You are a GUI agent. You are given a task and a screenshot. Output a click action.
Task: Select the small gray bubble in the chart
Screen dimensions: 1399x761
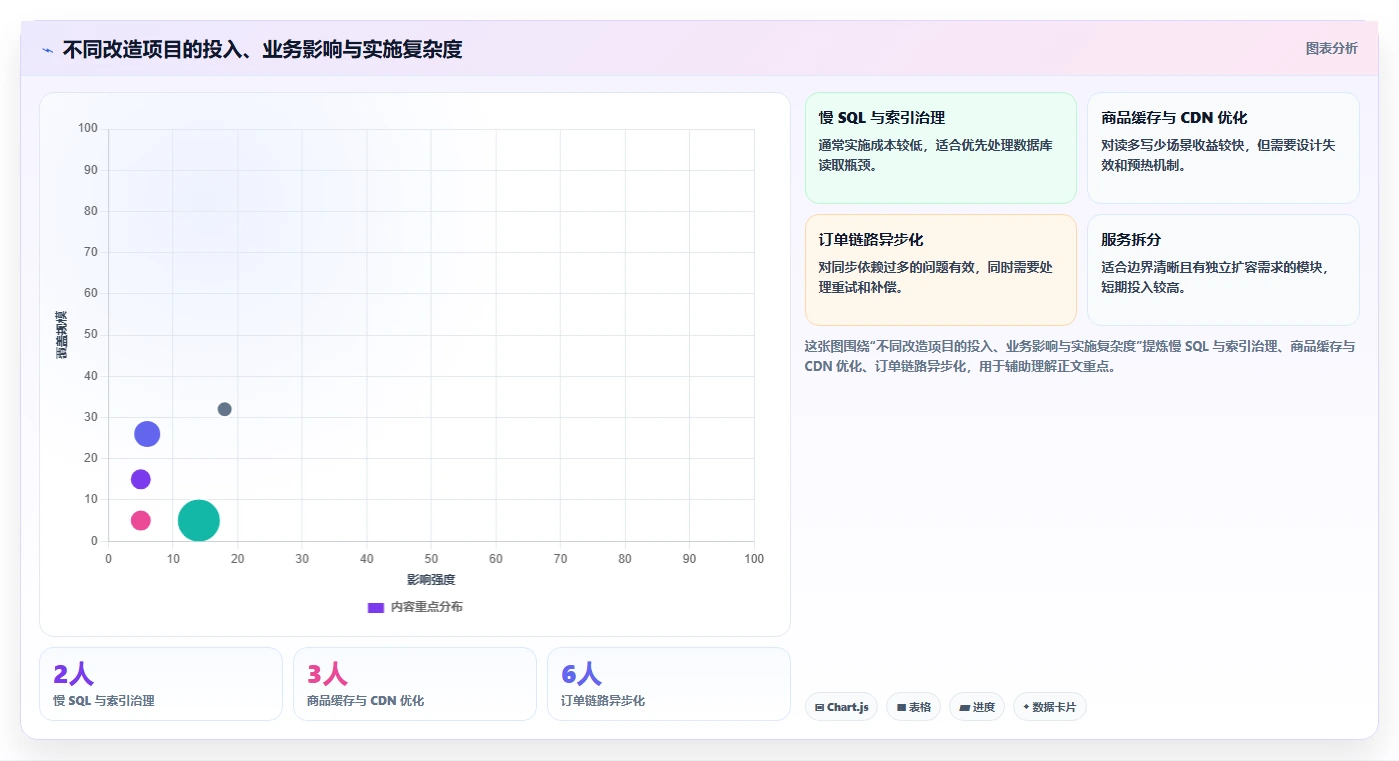(224, 409)
